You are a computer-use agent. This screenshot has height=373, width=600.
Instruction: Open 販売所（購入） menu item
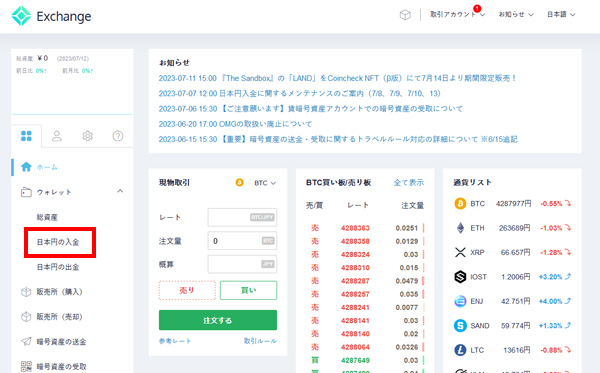click(x=60, y=292)
